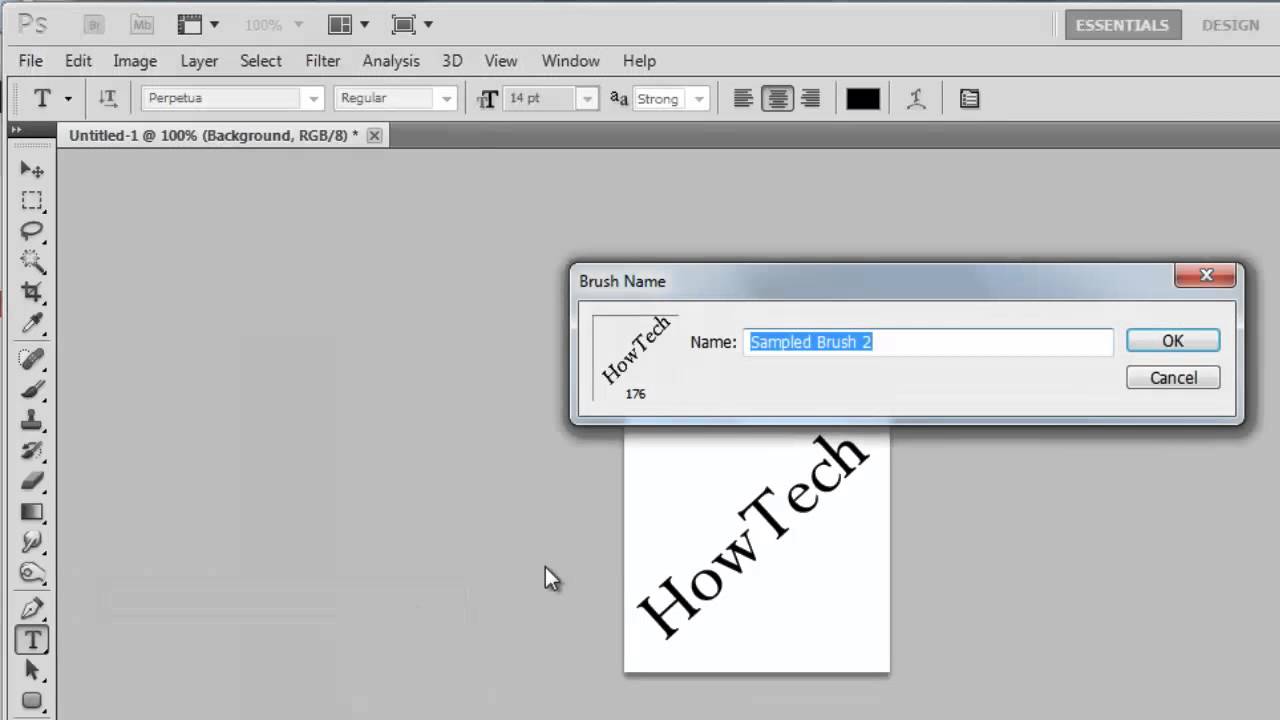
Task: Toggle text orientation in options bar
Action: click(x=108, y=98)
